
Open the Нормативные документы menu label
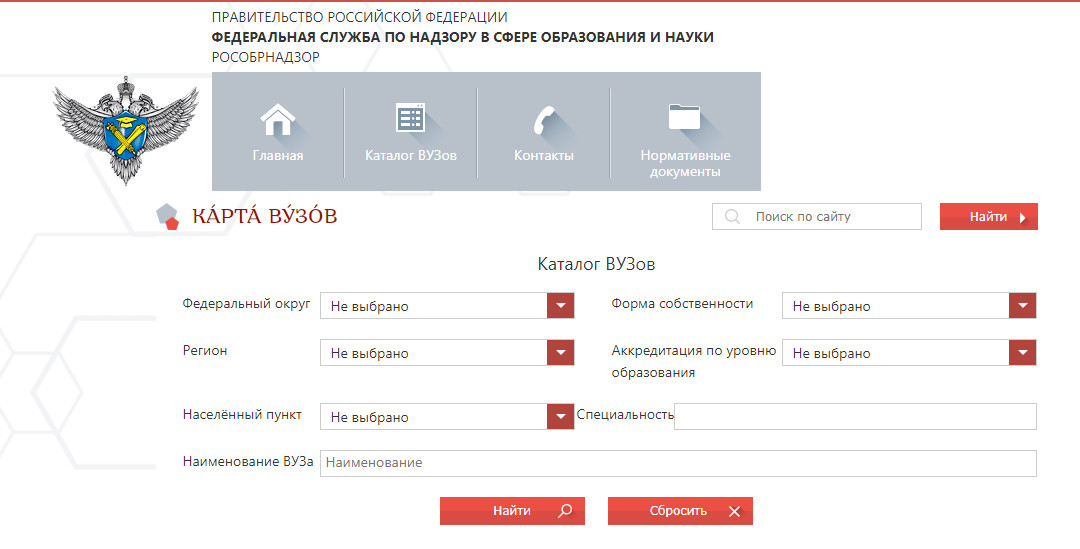click(685, 163)
